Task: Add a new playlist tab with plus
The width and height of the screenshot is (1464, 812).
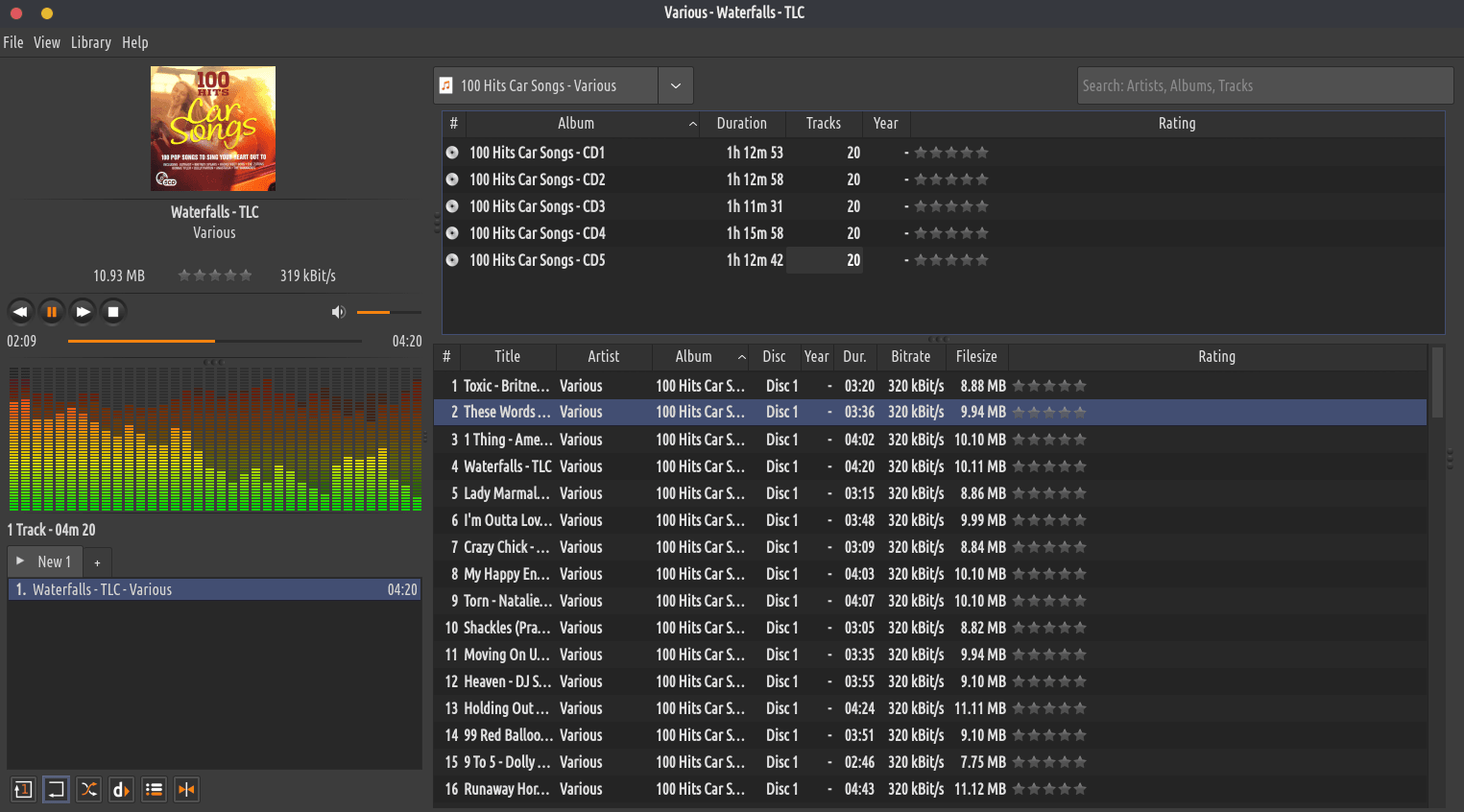Action: (x=97, y=562)
